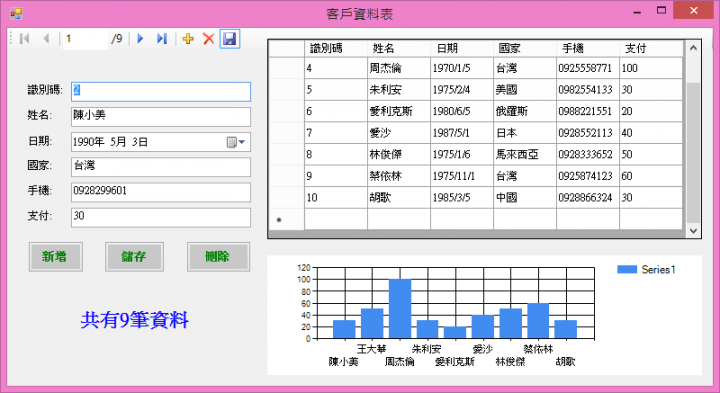Click the 手機 field with 0928299601

[161, 192]
